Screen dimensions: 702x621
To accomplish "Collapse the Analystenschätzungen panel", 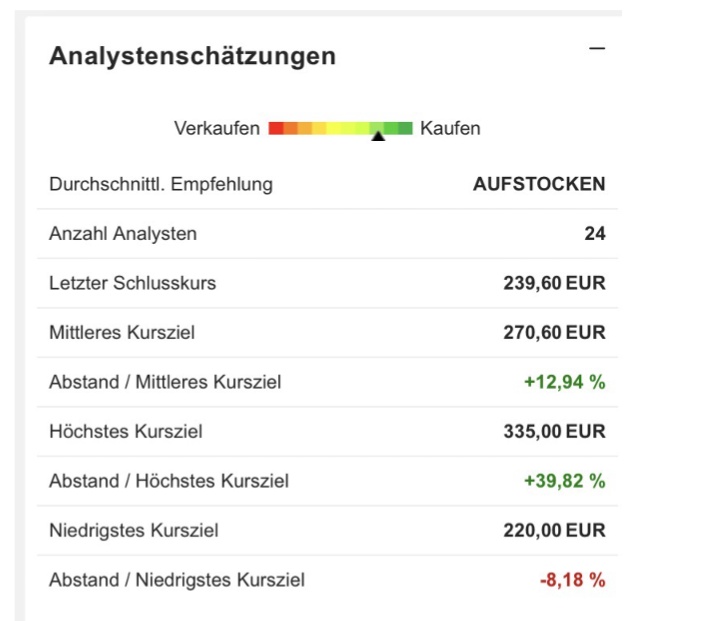I will pyautogui.click(x=597, y=49).
